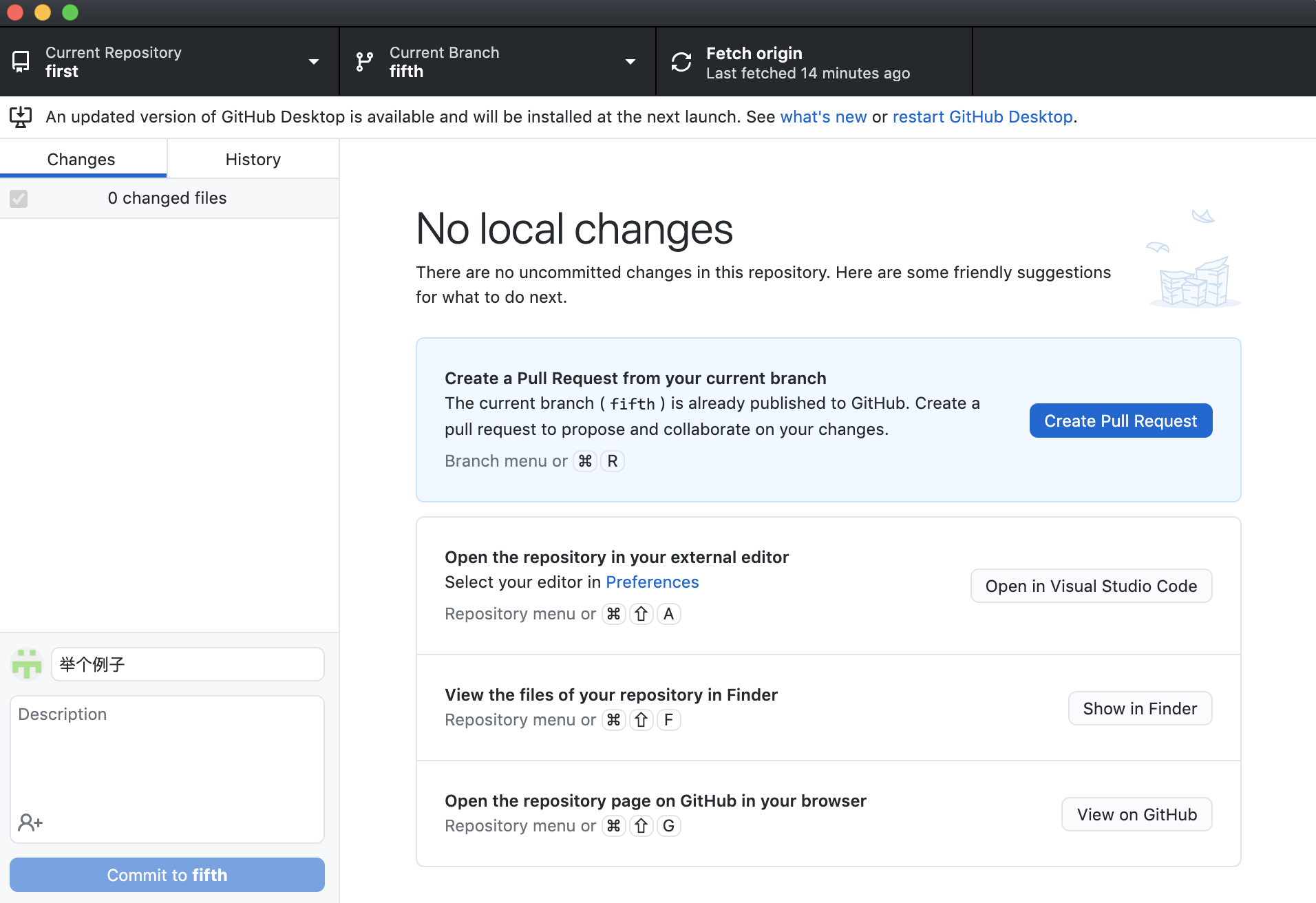Click the Show in Finder button
This screenshot has height=903, width=1316.
[1140, 709]
